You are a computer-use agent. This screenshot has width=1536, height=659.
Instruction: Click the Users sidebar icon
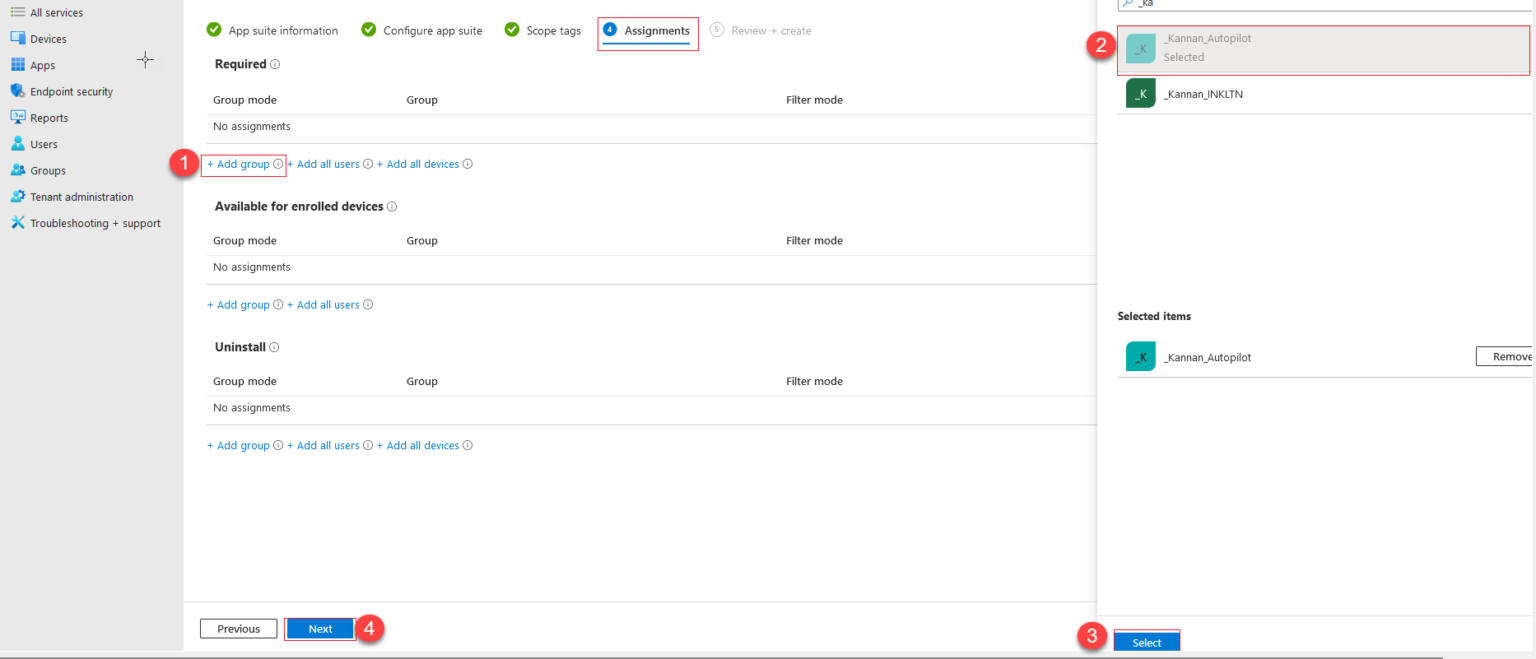(18, 144)
